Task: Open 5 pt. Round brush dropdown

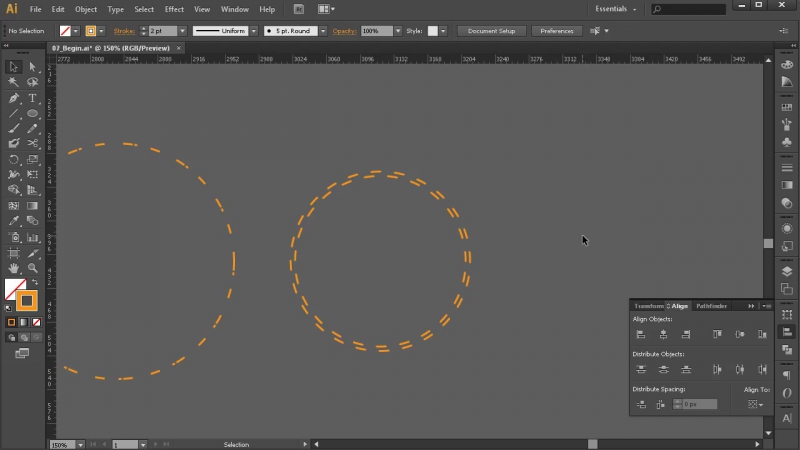Action: (x=323, y=31)
